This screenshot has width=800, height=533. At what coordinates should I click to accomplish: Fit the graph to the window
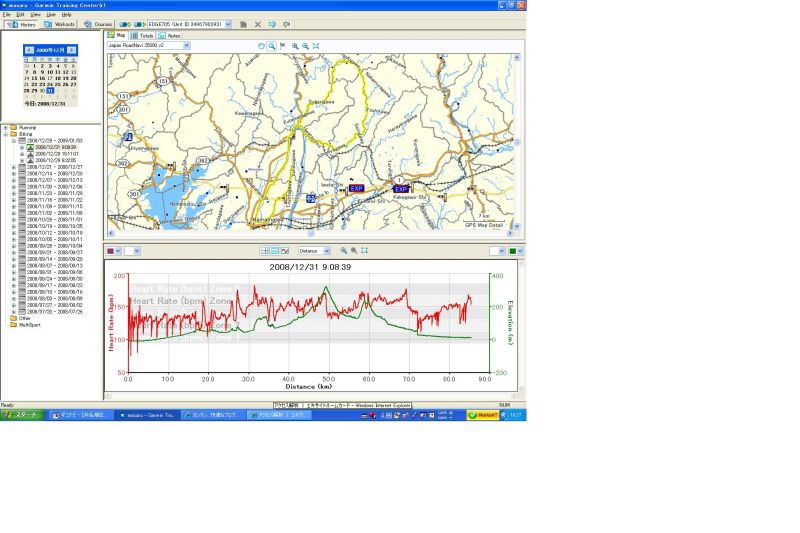tap(364, 250)
